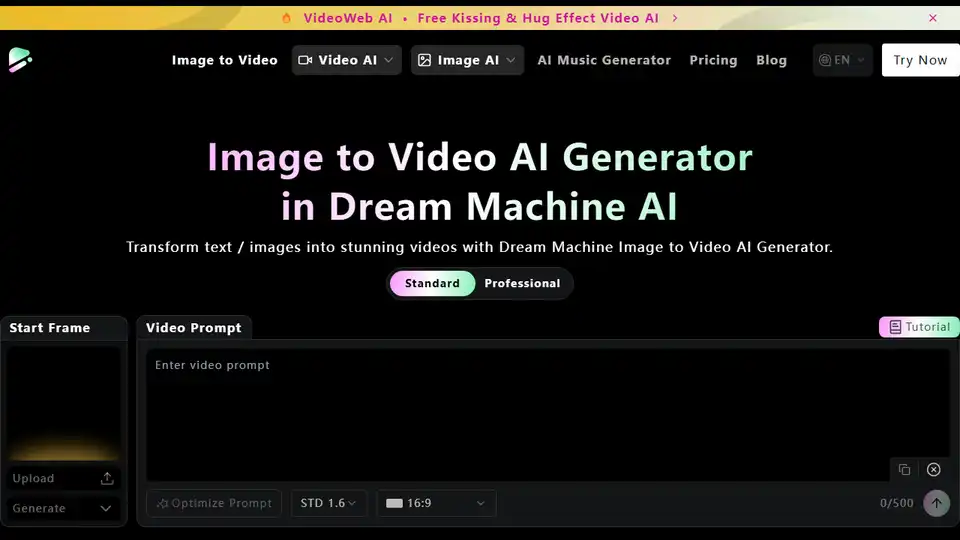
Task: Click the Optimize Prompt button
Action: (x=214, y=503)
